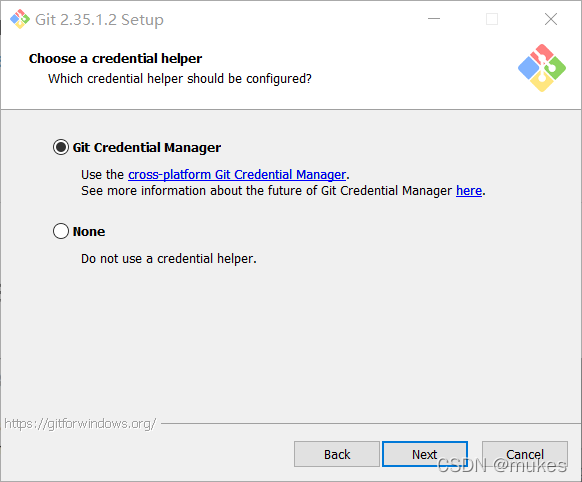
Task: Click the gitforwindows.org URL text
Action: tap(80, 424)
